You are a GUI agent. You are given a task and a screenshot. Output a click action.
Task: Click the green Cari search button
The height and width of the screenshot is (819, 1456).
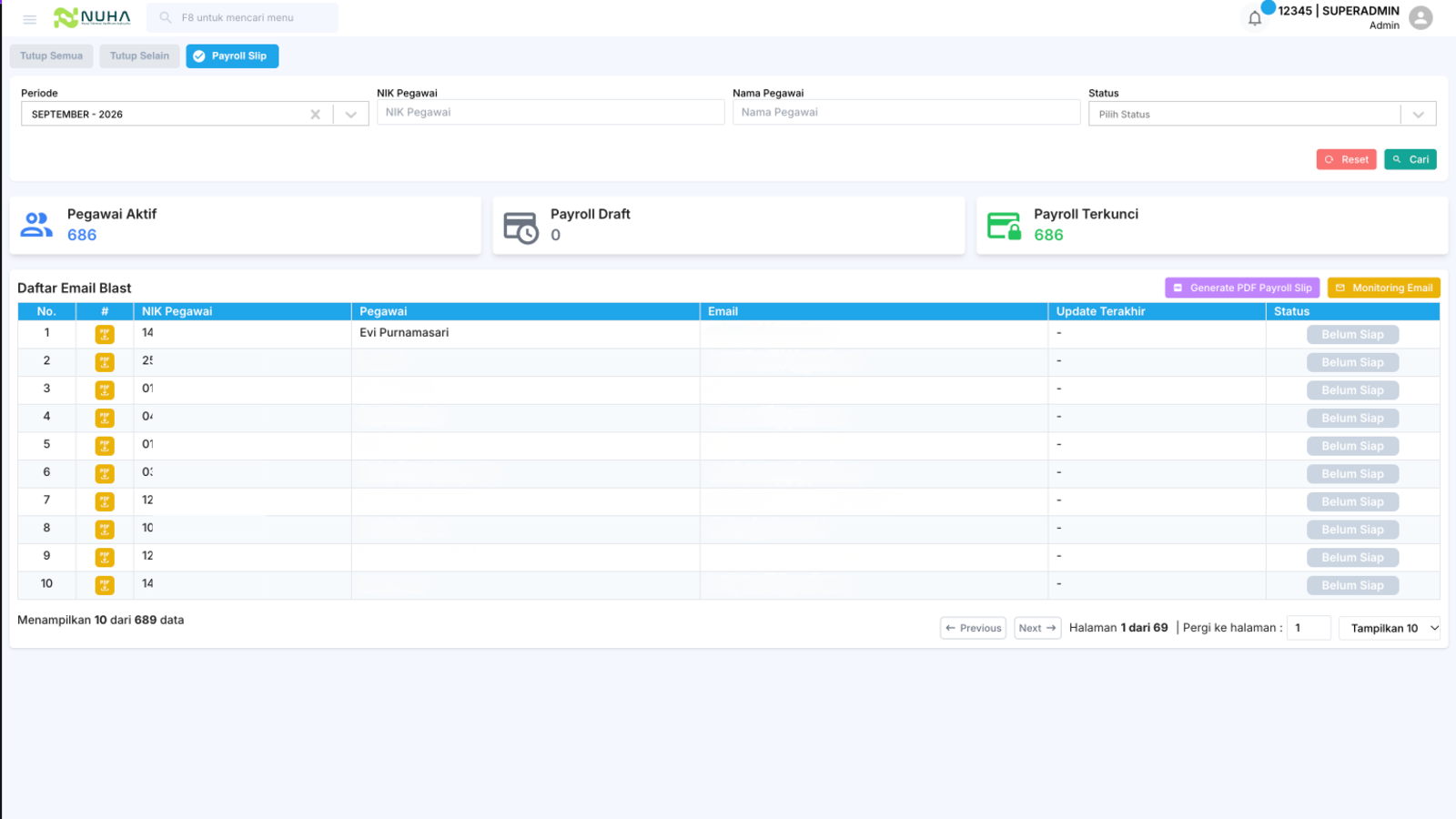1410,159
